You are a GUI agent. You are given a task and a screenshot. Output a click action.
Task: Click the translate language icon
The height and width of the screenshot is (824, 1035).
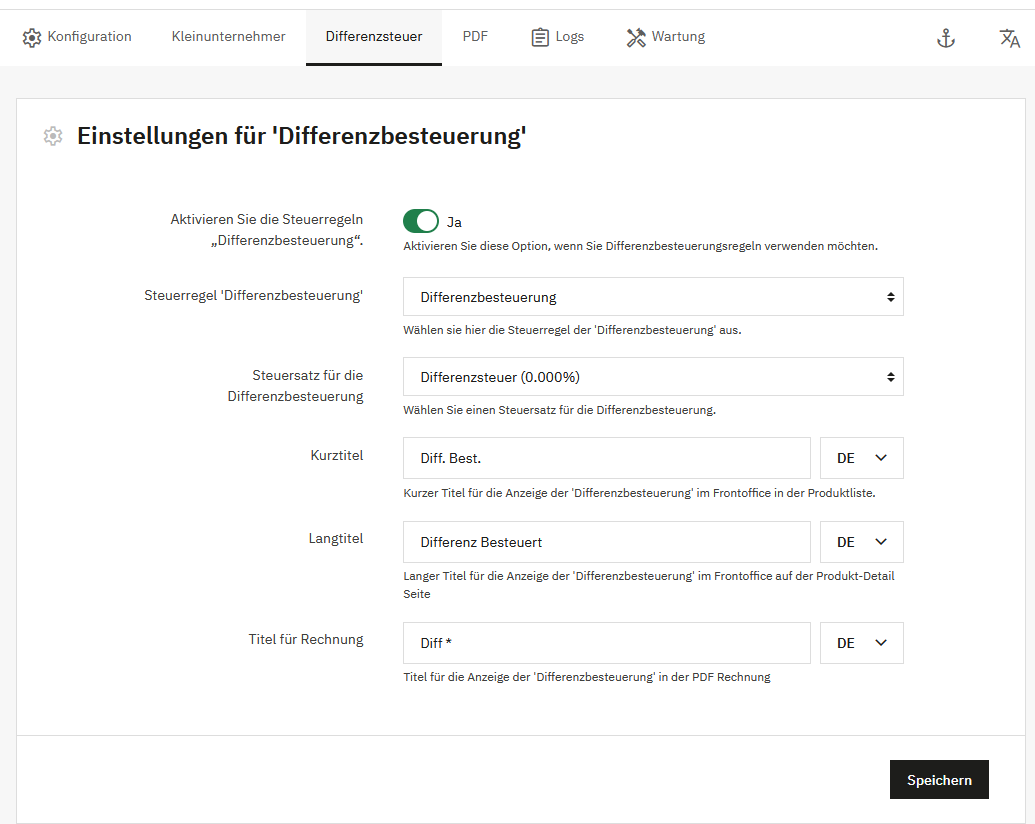1009,38
